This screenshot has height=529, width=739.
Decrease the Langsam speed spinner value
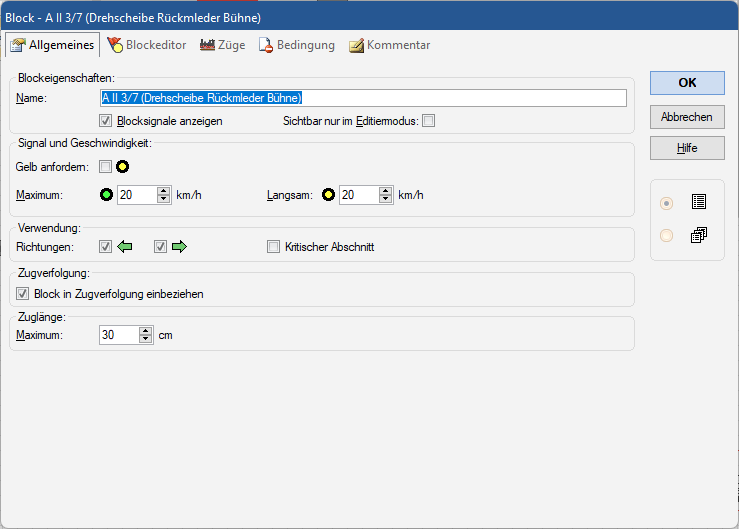(386, 200)
